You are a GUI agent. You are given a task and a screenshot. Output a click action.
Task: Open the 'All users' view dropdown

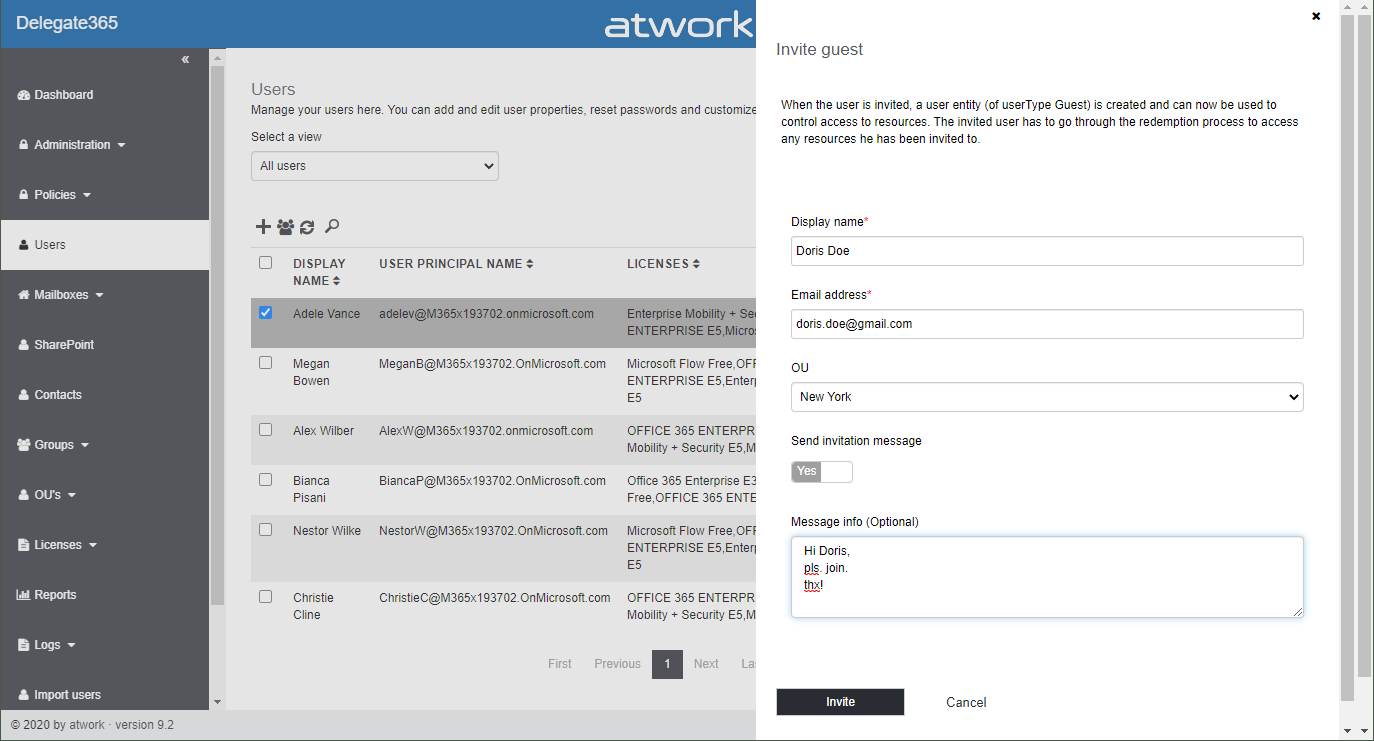pos(375,166)
